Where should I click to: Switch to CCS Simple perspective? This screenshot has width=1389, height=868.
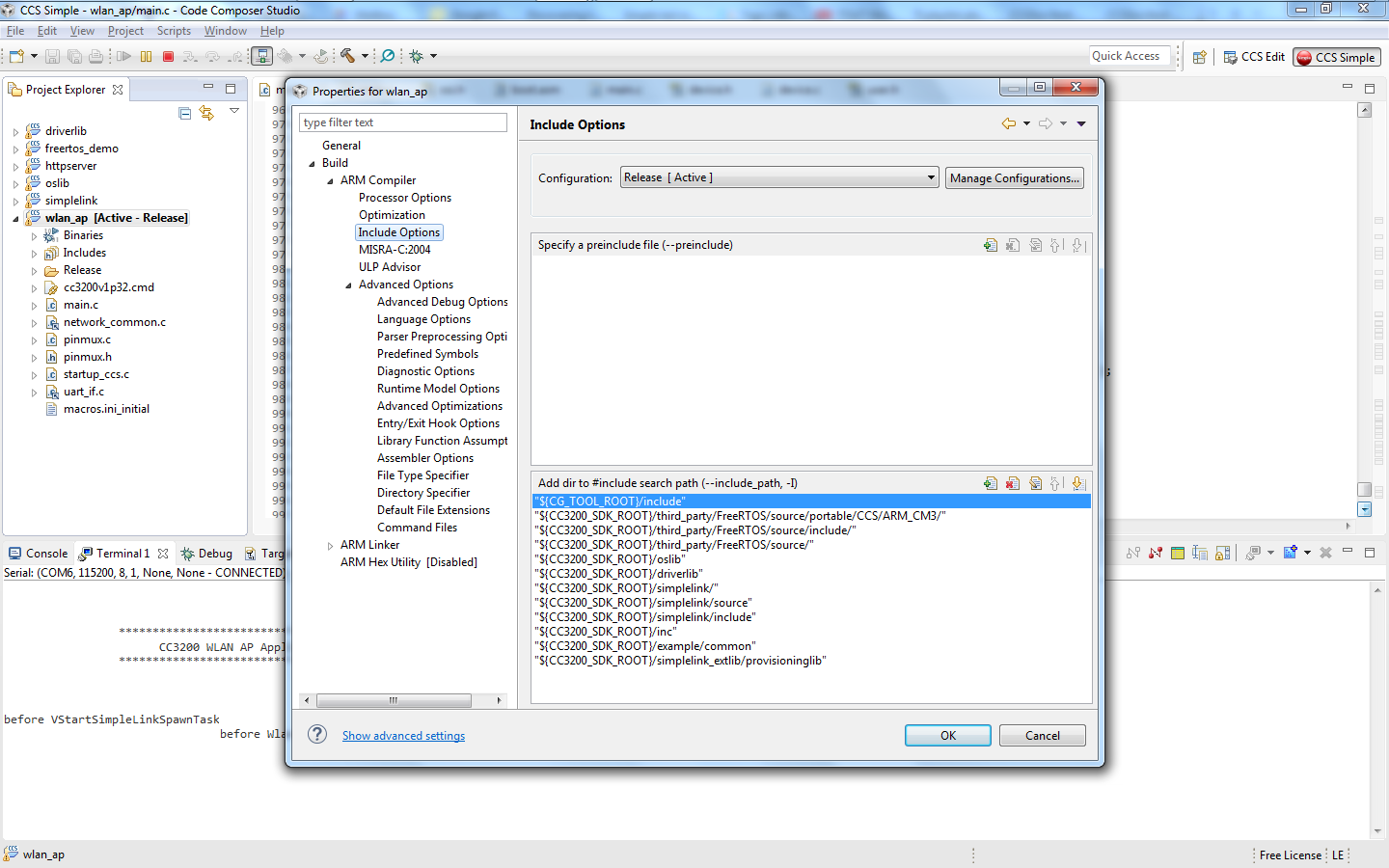(1337, 58)
